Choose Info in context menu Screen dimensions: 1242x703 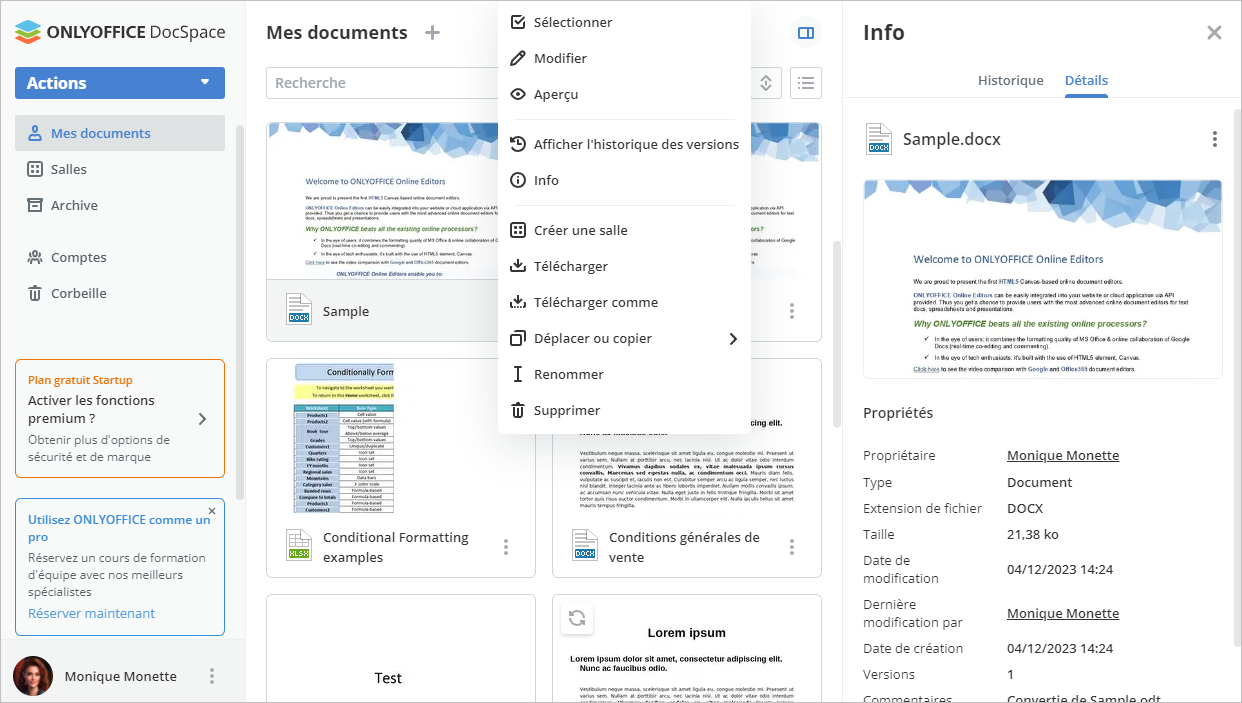pos(624,180)
